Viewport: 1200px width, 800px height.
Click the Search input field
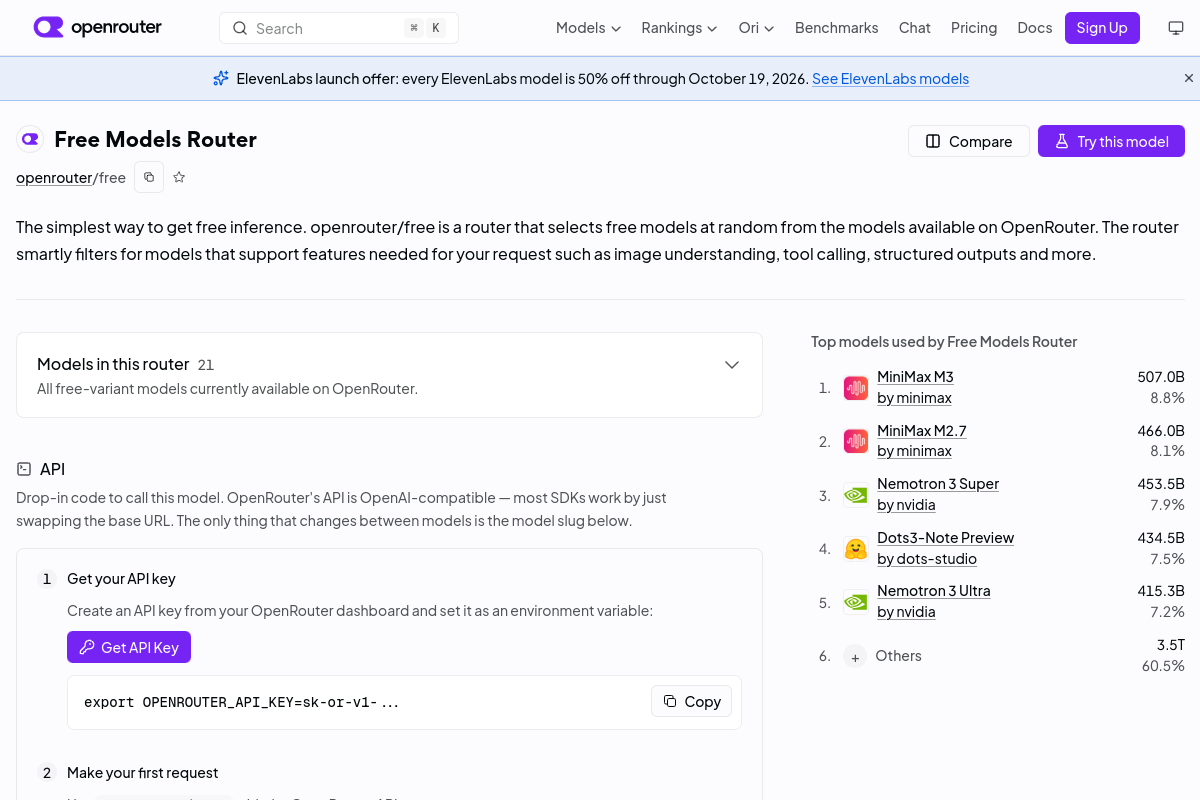click(x=339, y=28)
